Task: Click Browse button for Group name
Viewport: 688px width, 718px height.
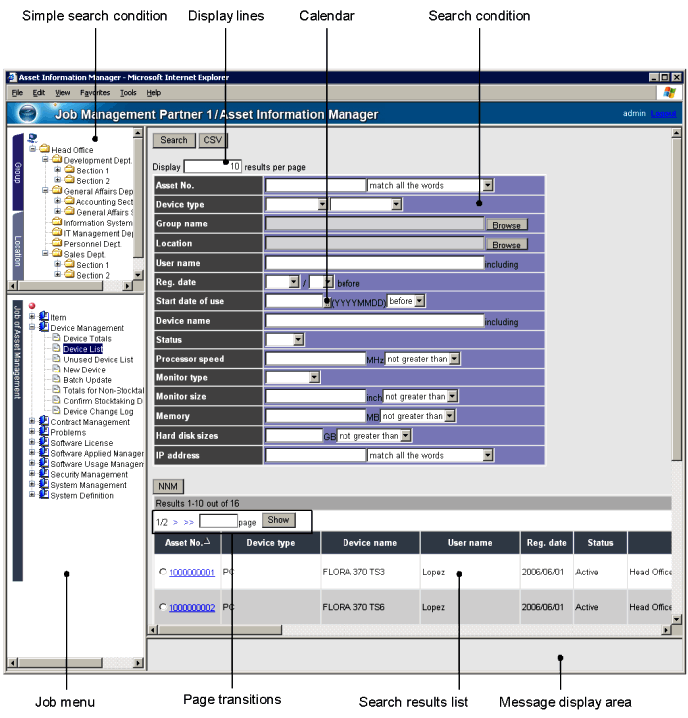Action: coord(506,225)
